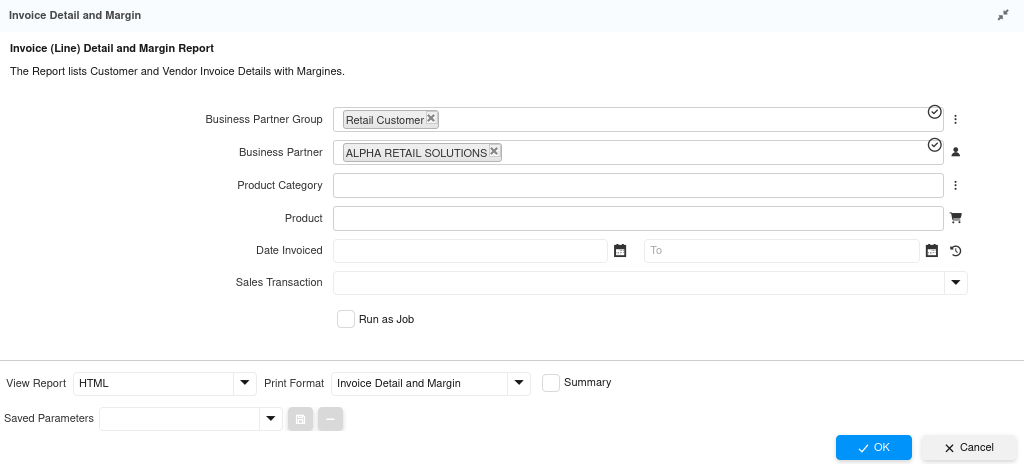Click the Sales Transaction label
Screen dimensions: 1024x468
(279, 283)
